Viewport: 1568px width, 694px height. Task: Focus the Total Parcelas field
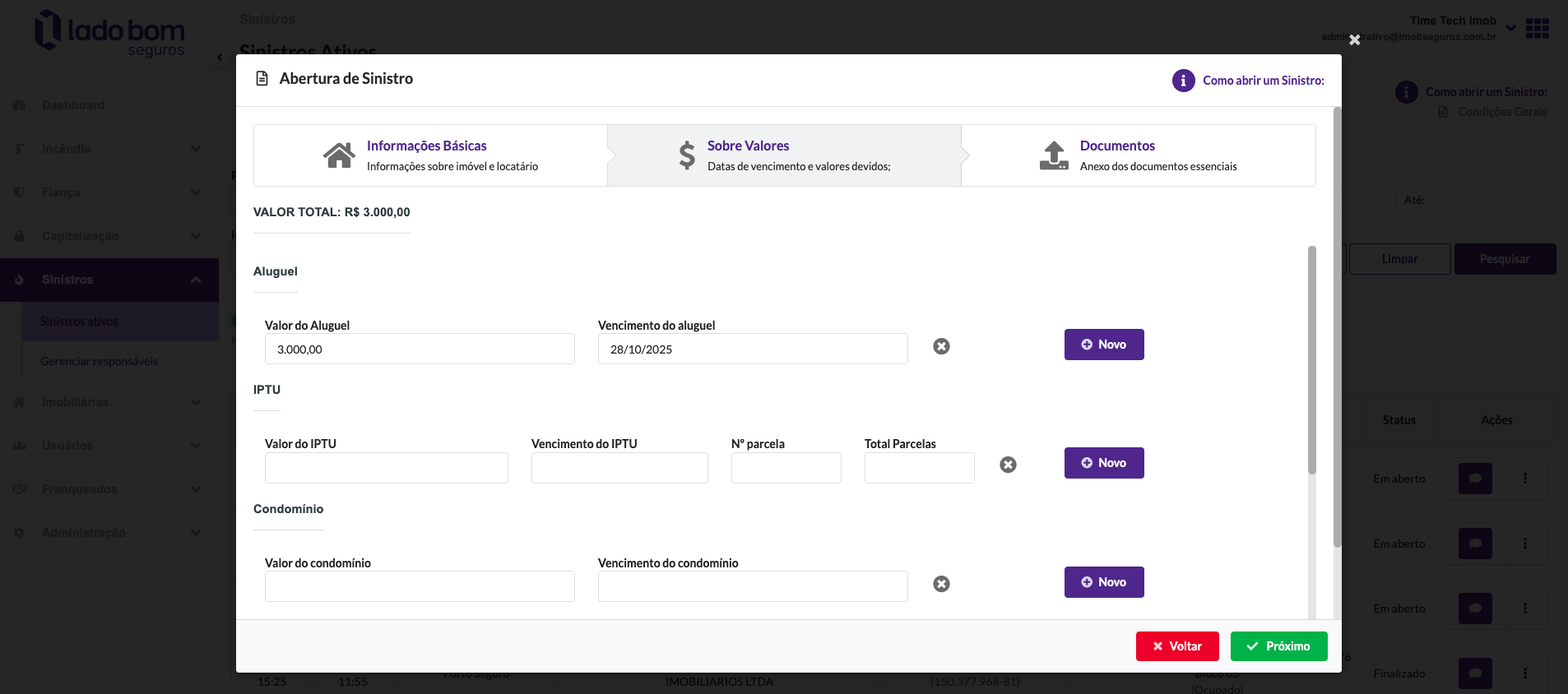pos(920,468)
